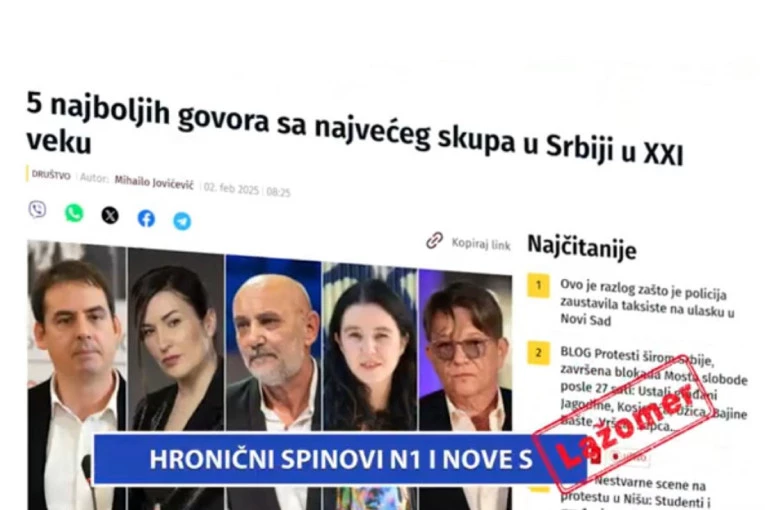
Task: Click the Kopiraj link text
Action: 481,244
